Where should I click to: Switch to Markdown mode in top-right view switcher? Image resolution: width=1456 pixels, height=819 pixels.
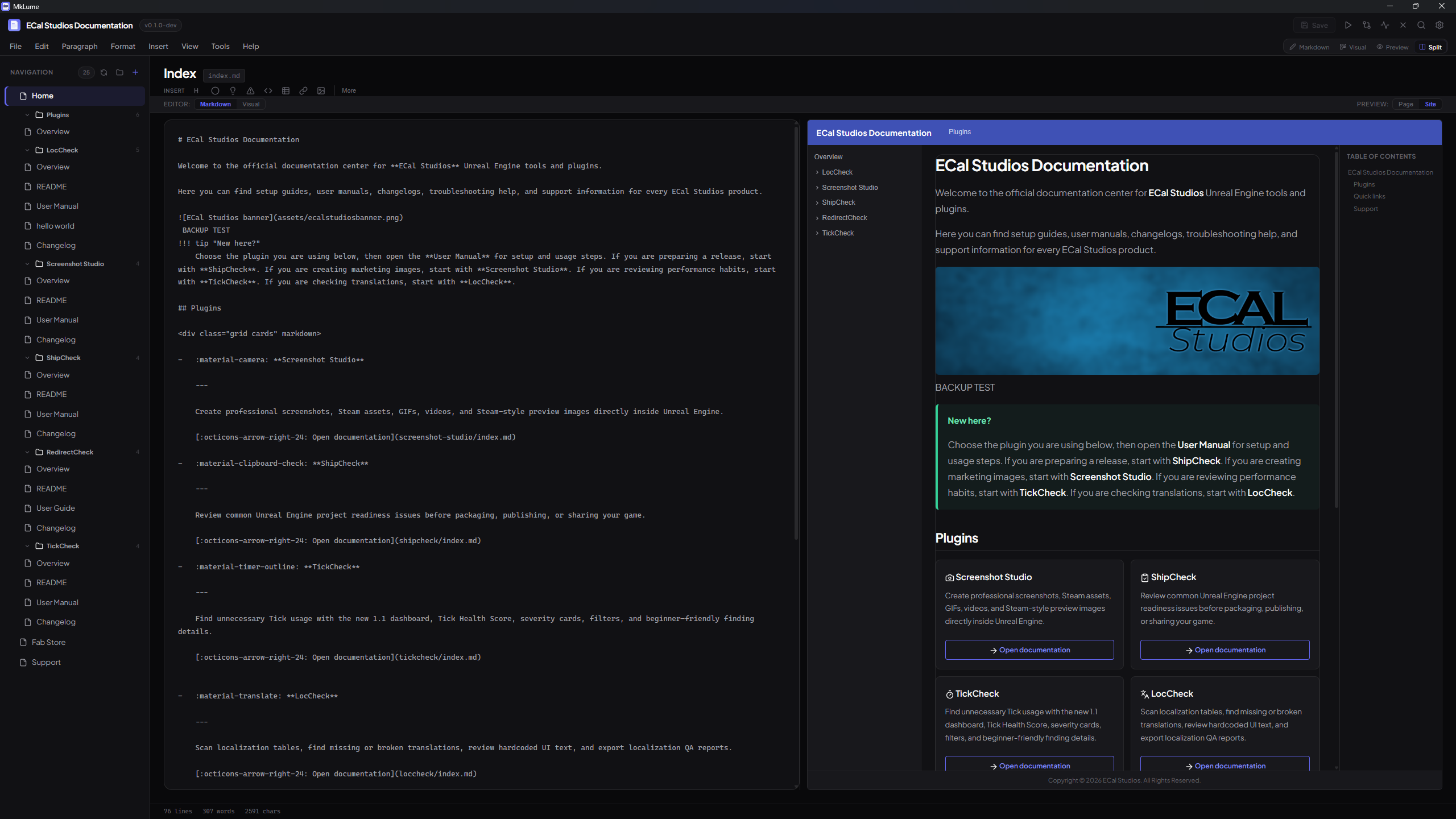1309,47
